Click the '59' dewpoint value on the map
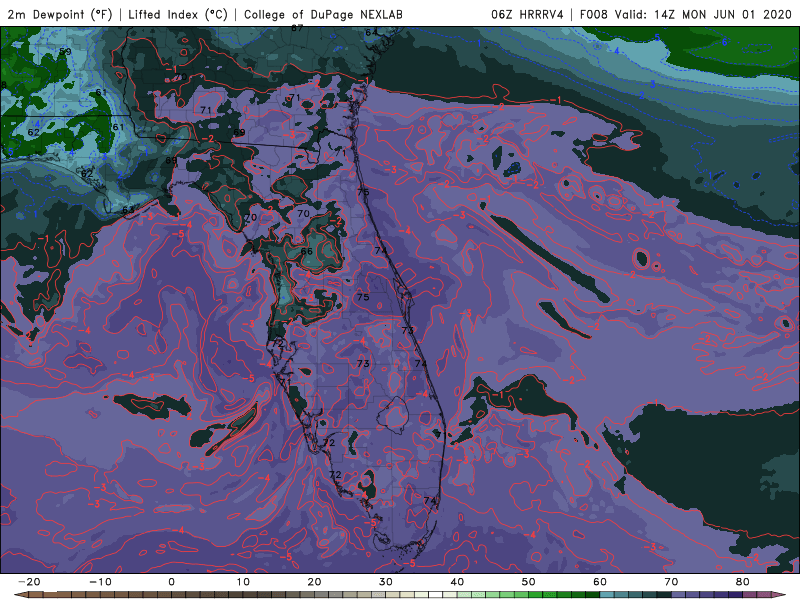 (x=65, y=52)
